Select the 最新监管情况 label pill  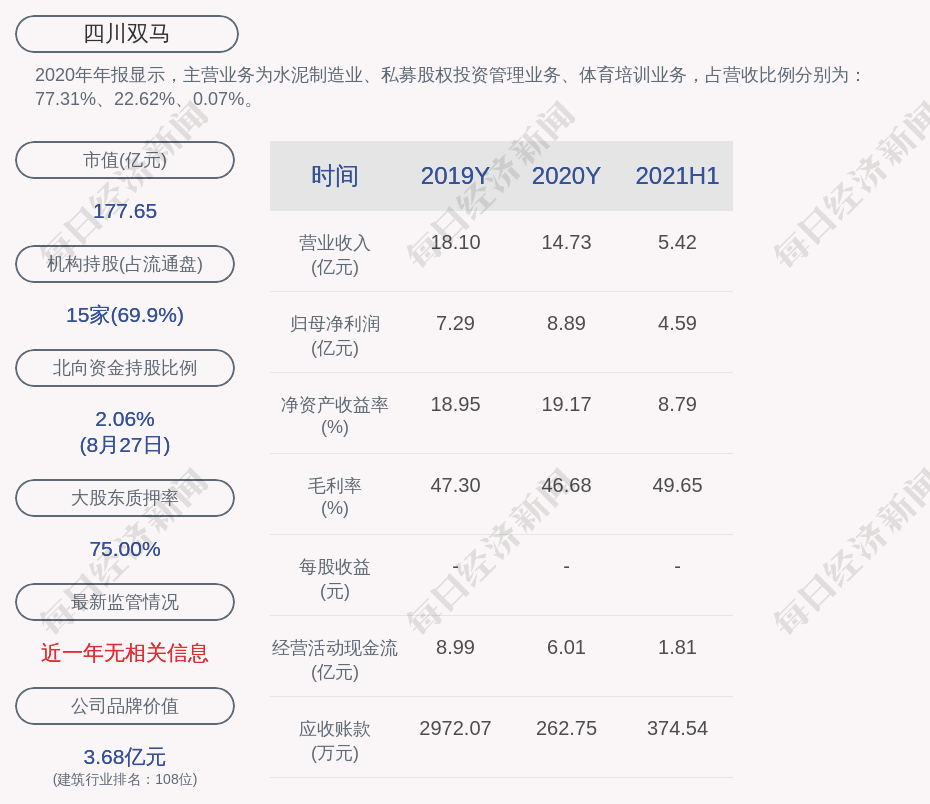(x=125, y=602)
